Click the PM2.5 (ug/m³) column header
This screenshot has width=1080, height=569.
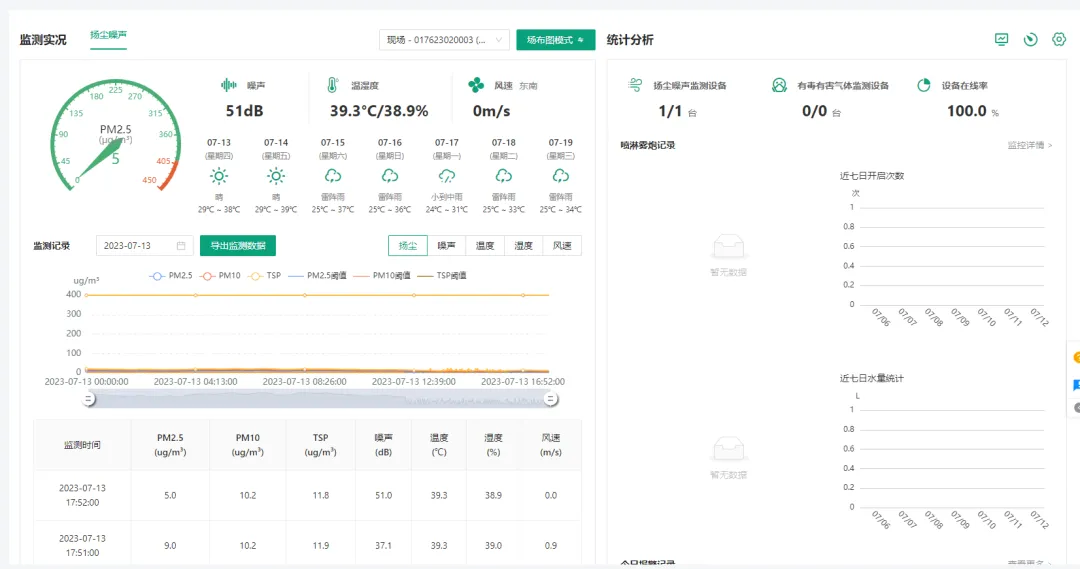pos(170,445)
